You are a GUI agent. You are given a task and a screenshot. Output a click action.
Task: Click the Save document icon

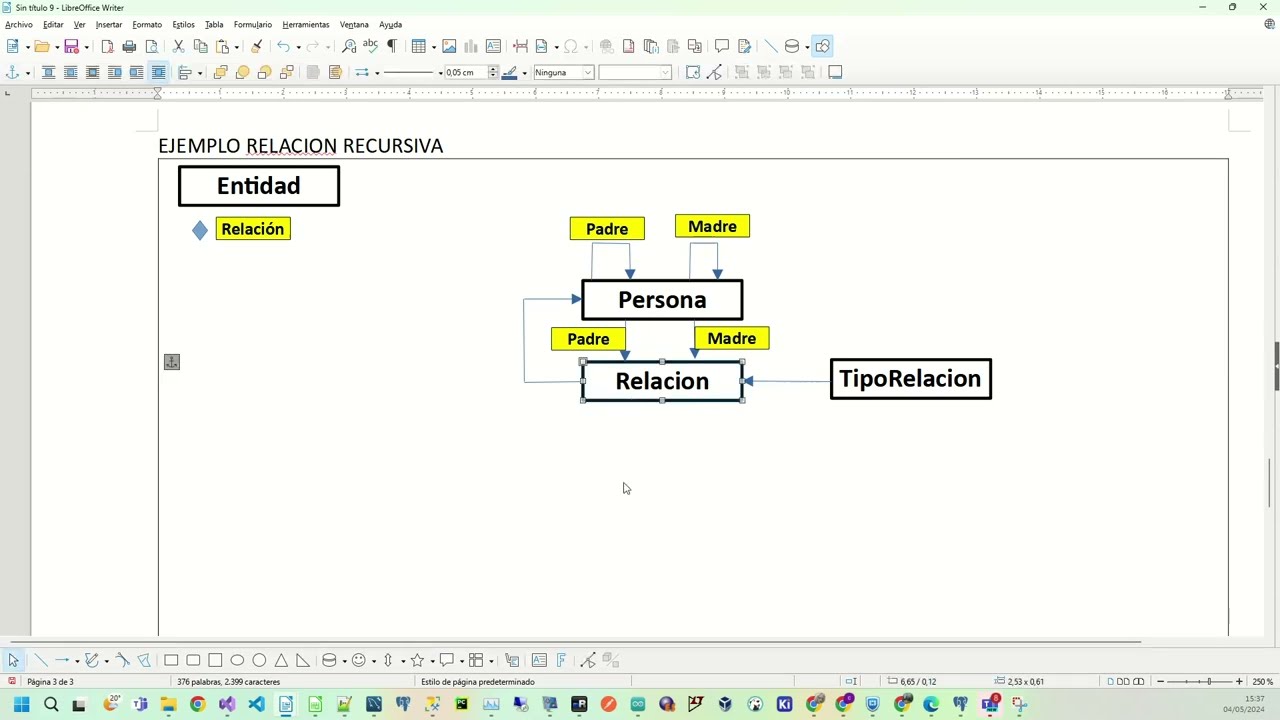71,46
